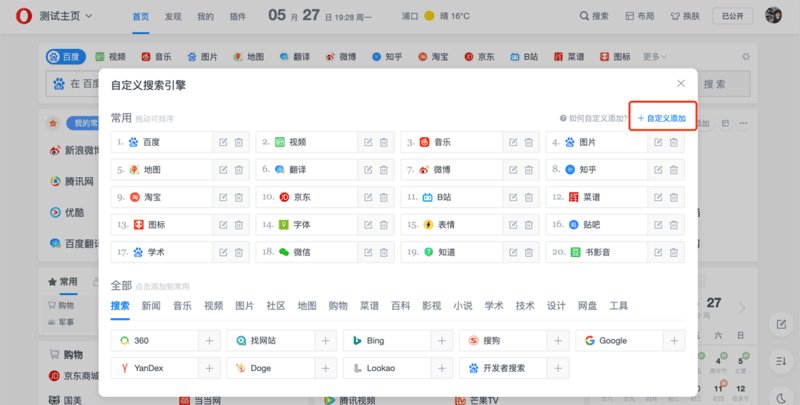Switch to the 工具 category tab
The width and height of the screenshot is (800, 405).
tap(618, 306)
